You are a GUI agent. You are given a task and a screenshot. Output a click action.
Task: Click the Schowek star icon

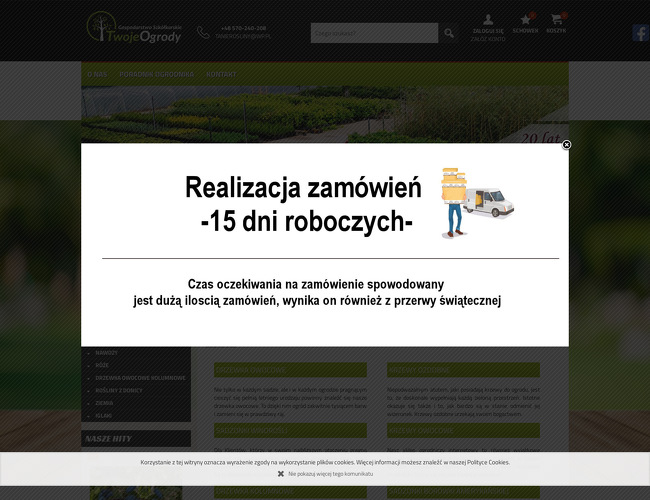[526, 19]
